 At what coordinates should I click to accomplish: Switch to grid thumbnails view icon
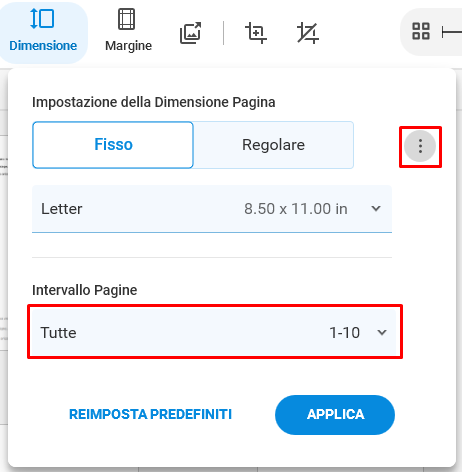tap(421, 31)
